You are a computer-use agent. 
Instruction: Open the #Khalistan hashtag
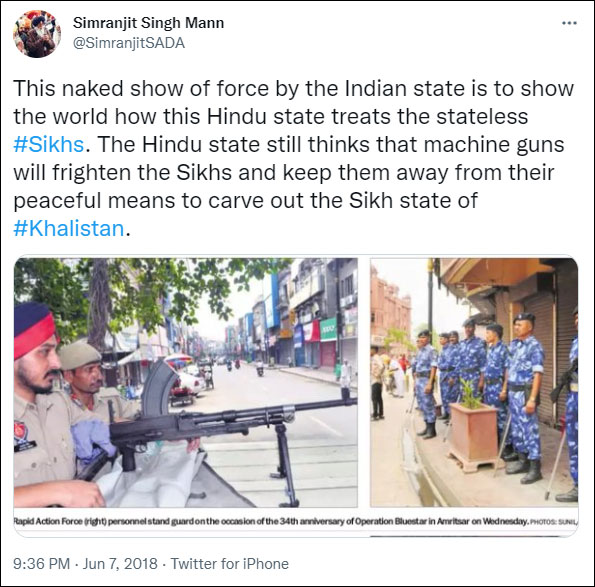pos(69,228)
